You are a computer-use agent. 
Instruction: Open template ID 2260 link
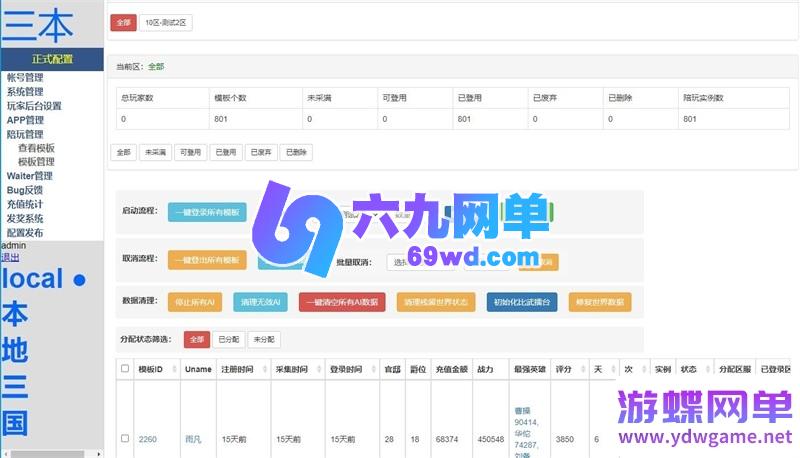147,439
